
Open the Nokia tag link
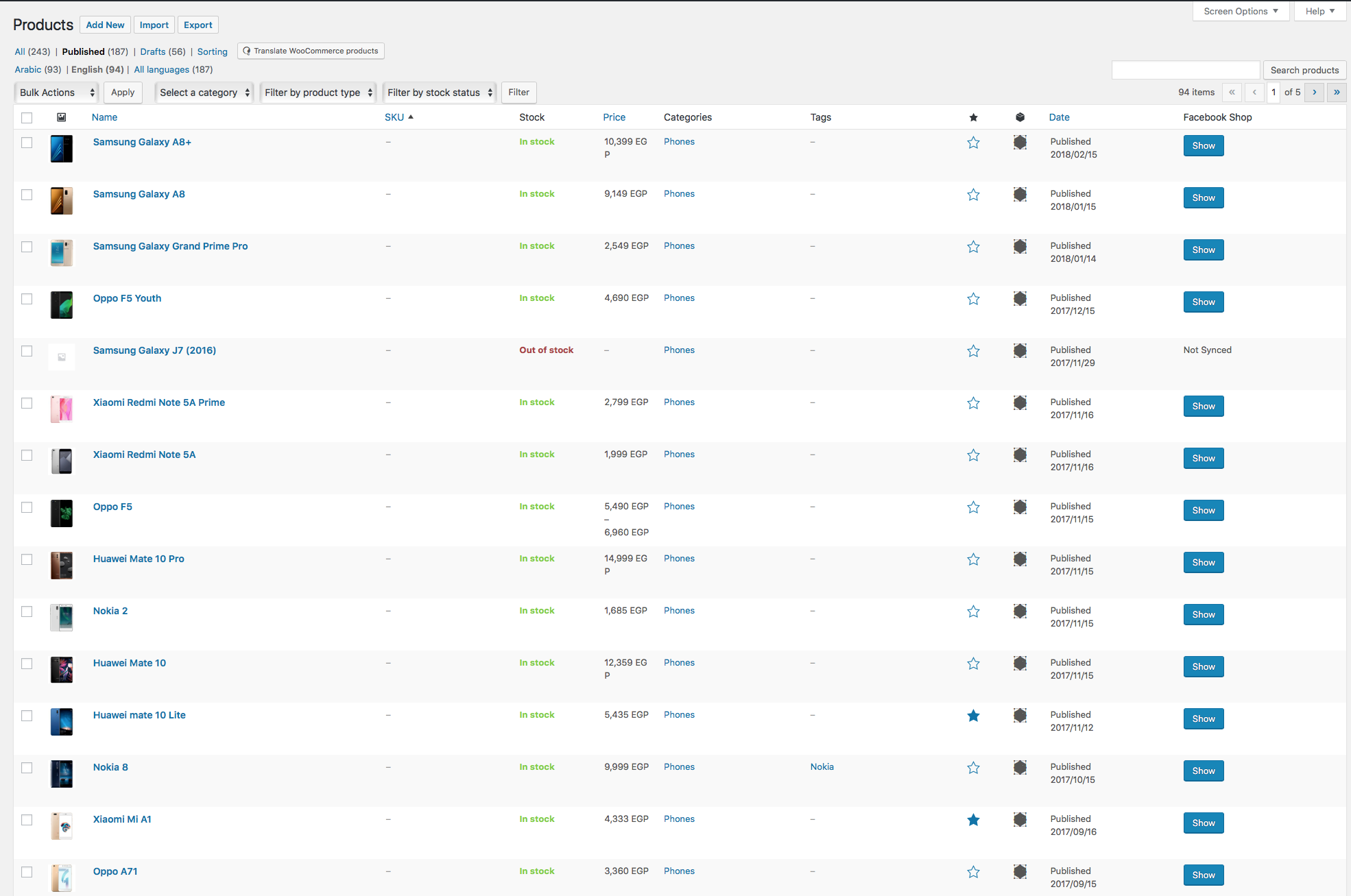(x=822, y=766)
